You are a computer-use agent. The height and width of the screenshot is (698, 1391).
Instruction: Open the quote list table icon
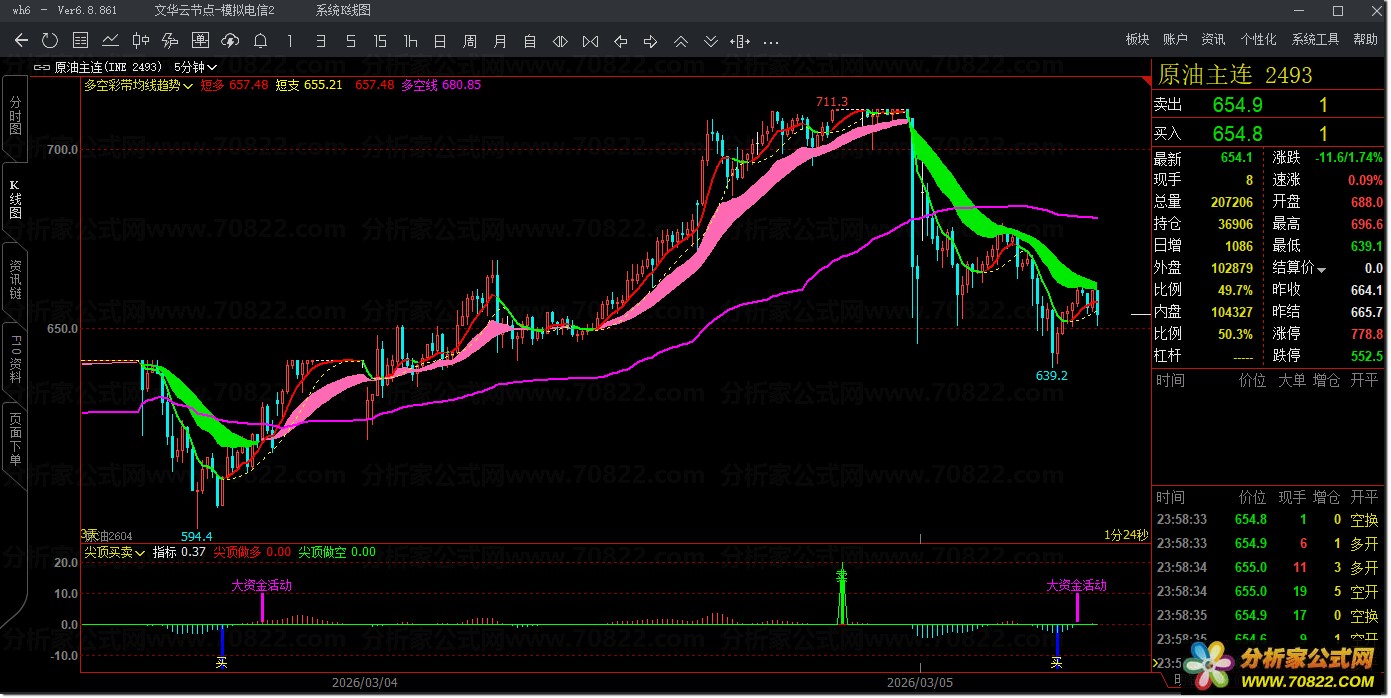click(81, 41)
